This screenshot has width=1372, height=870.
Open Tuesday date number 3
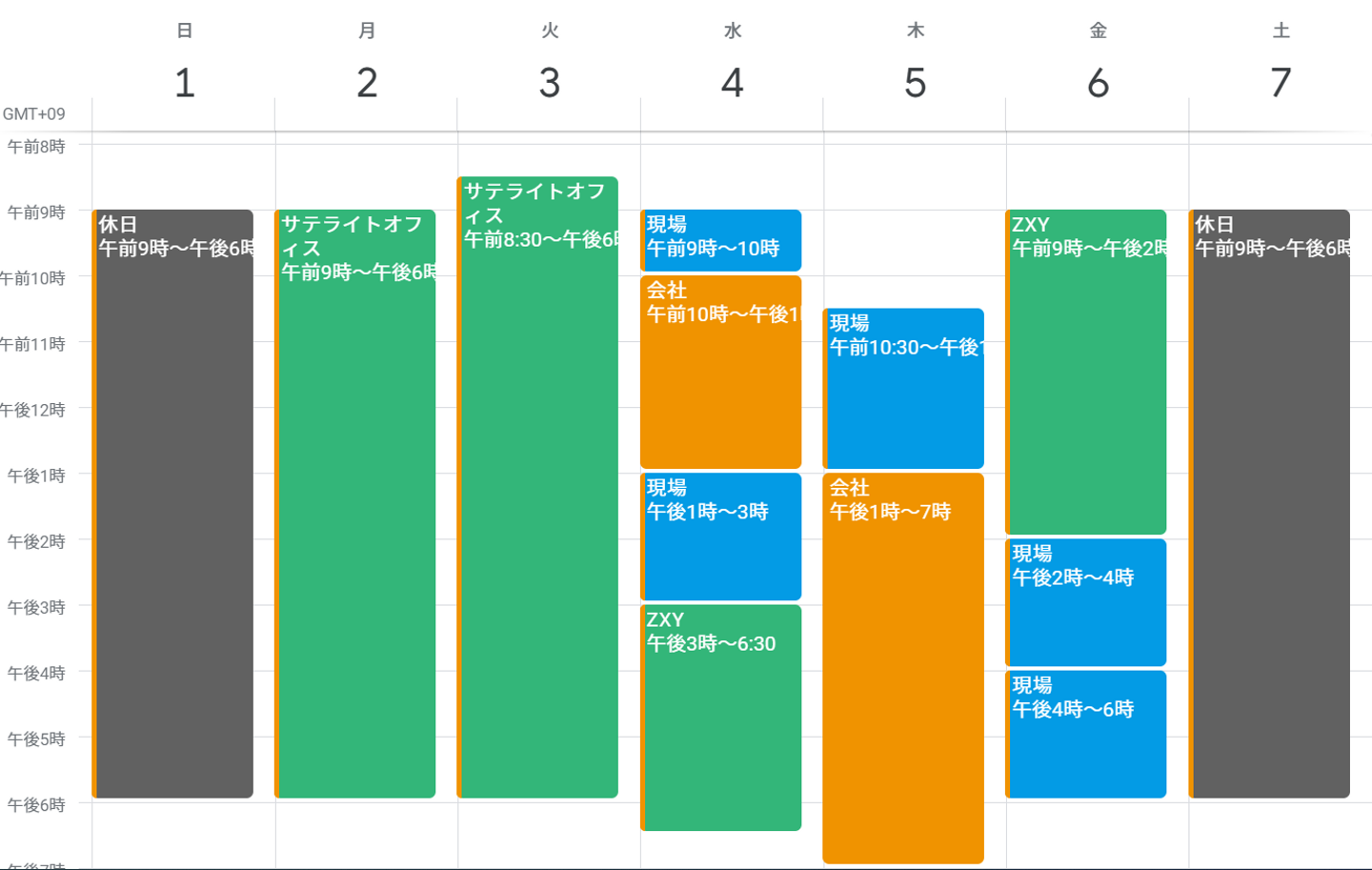click(550, 84)
